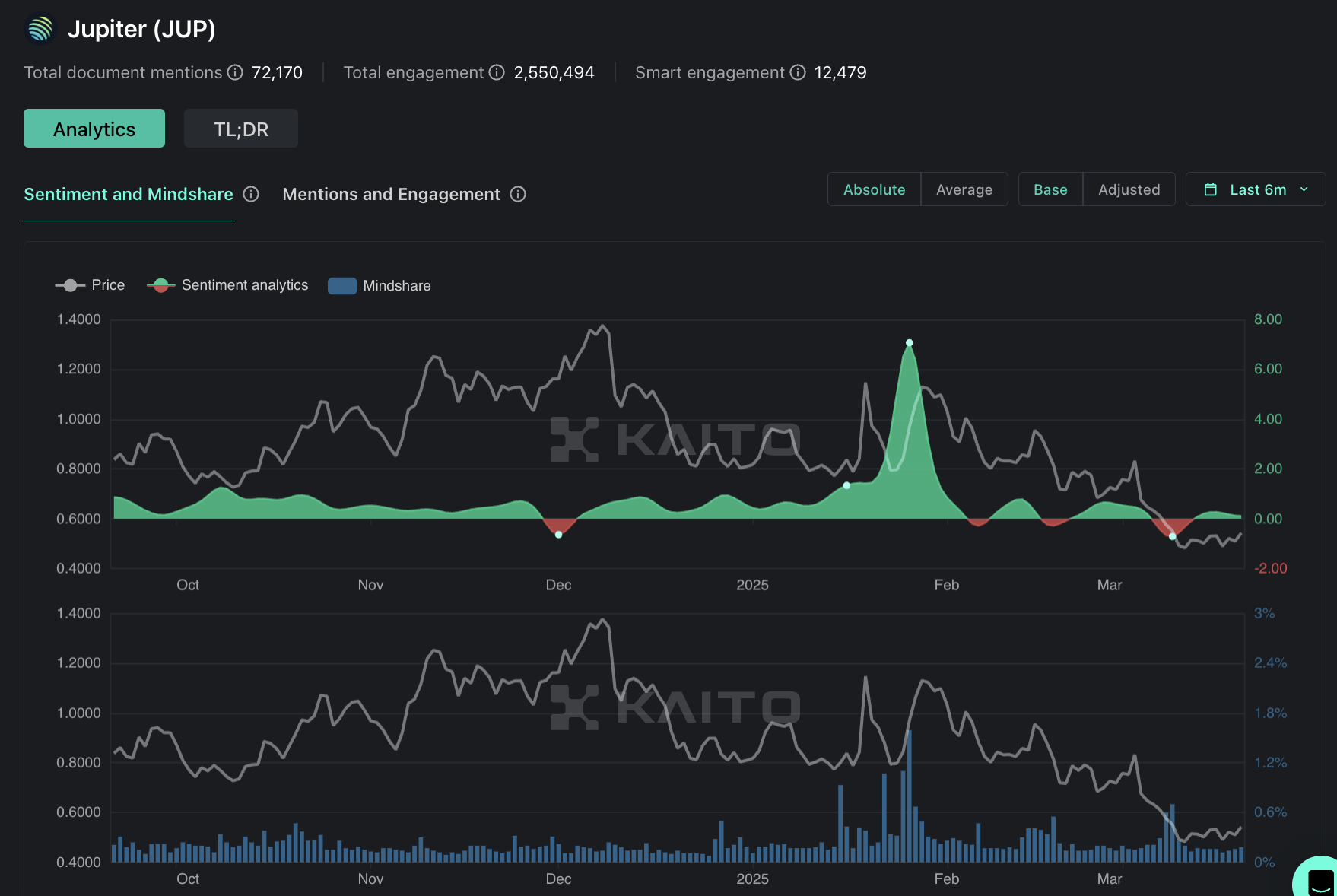Click the blue Mindshare legend swatch
Viewport: 1337px width, 896px height.
click(x=342, y=285)
